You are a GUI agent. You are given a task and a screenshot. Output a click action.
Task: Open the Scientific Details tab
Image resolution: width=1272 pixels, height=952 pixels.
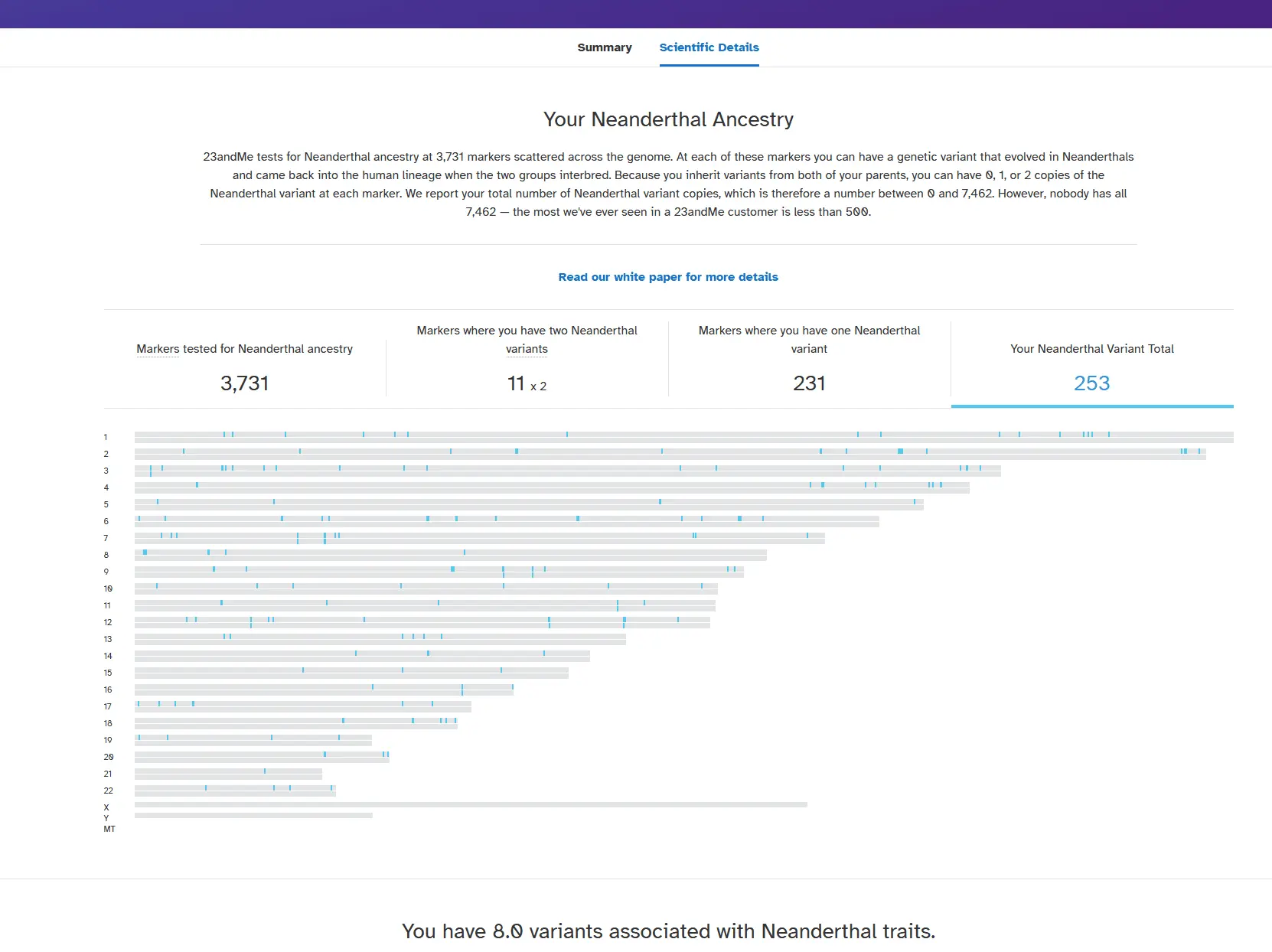pyautogui.click(x=709, y=47)
